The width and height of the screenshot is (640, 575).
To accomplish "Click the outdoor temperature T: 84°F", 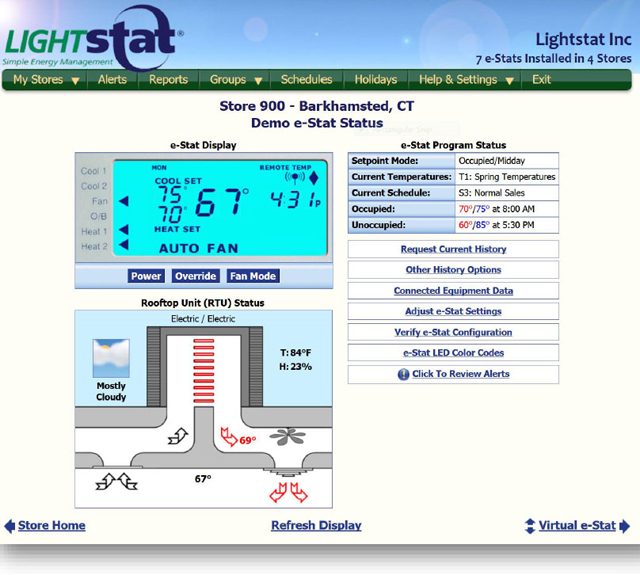I will click(296, 353).
